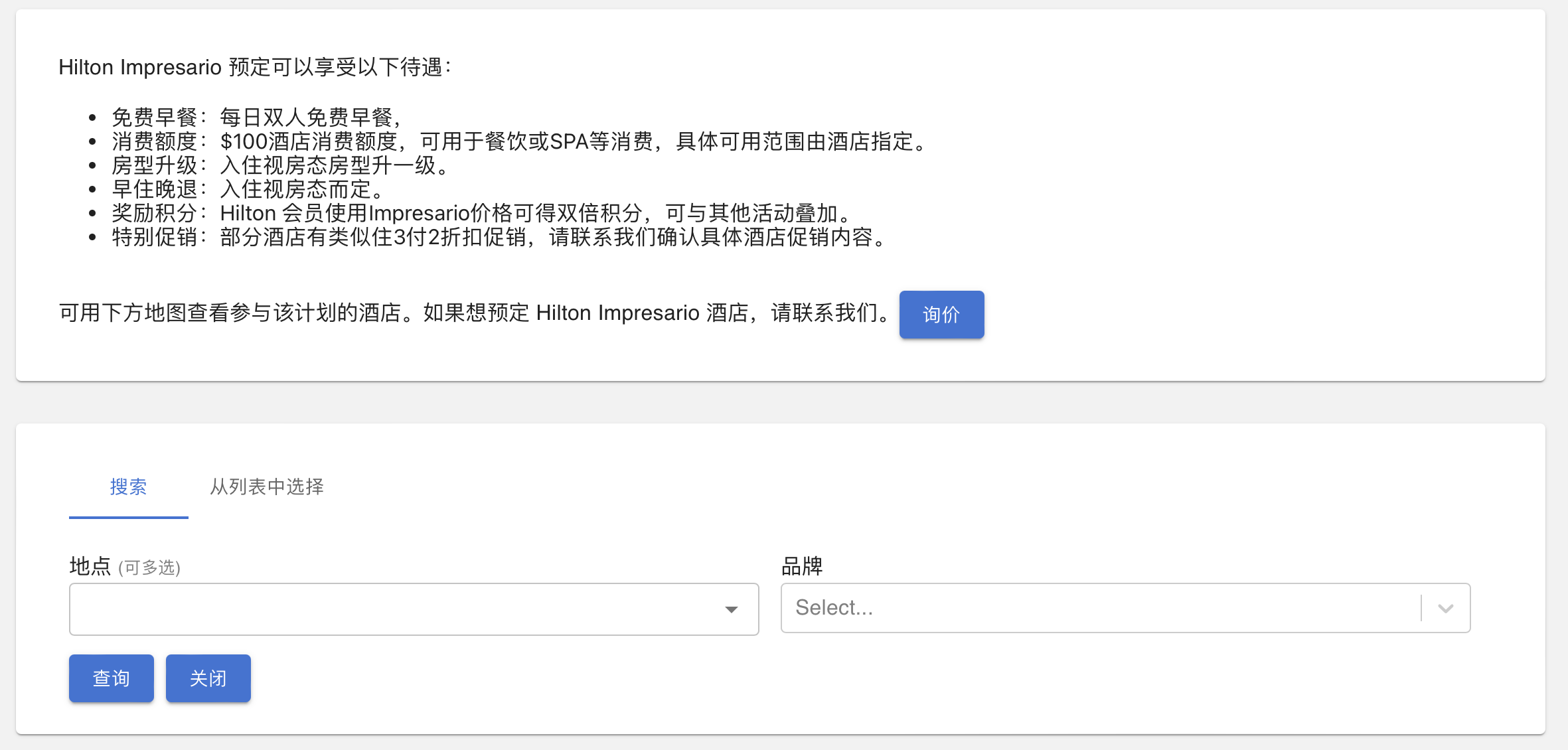1568x750 pixels.
Task: Click the 询价 inquiry button
Action: 941,315
